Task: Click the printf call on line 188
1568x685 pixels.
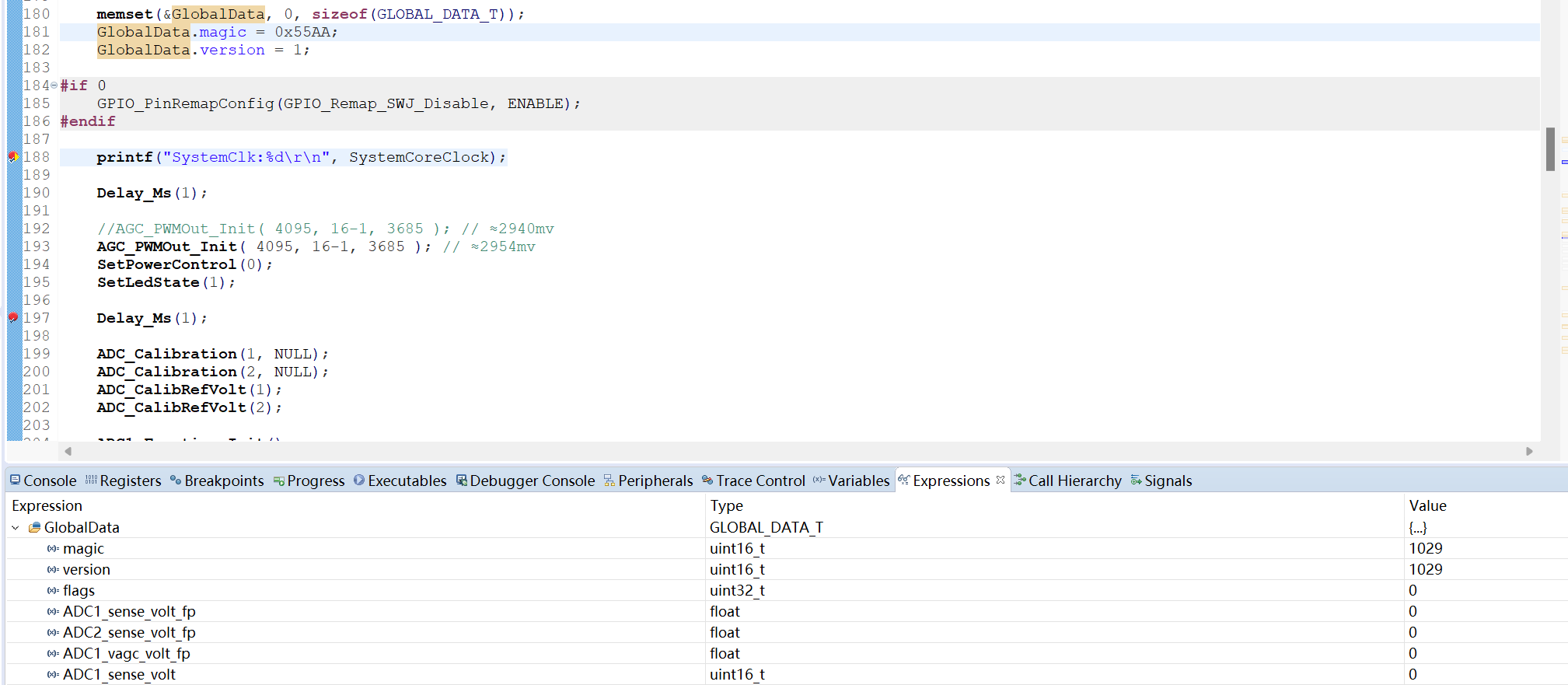Action: 301,157
